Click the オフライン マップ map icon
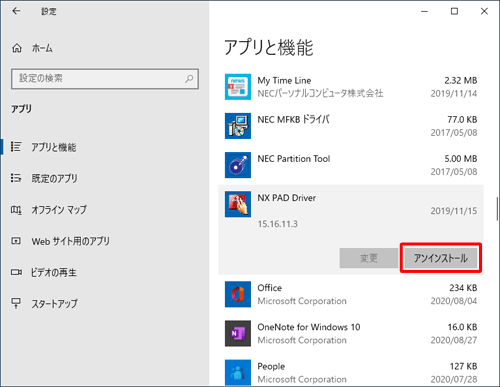500x387 pixels. pyautogui.click(x=16, y=210)
